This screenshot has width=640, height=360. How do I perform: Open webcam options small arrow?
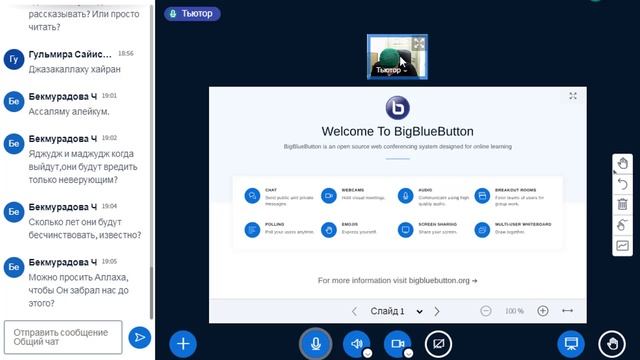pos(408,353)
